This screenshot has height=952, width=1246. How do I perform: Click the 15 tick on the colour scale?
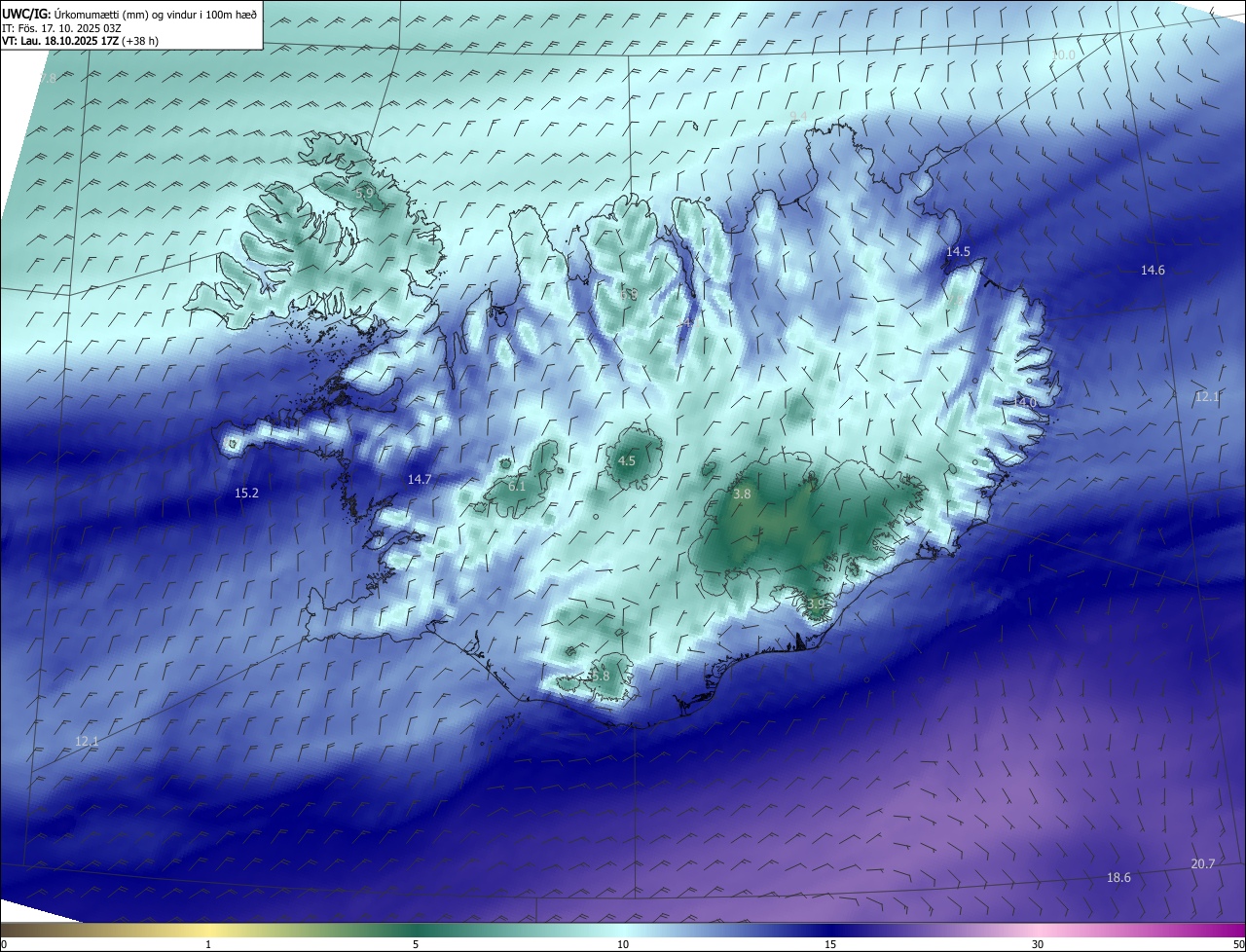(830, 944)
